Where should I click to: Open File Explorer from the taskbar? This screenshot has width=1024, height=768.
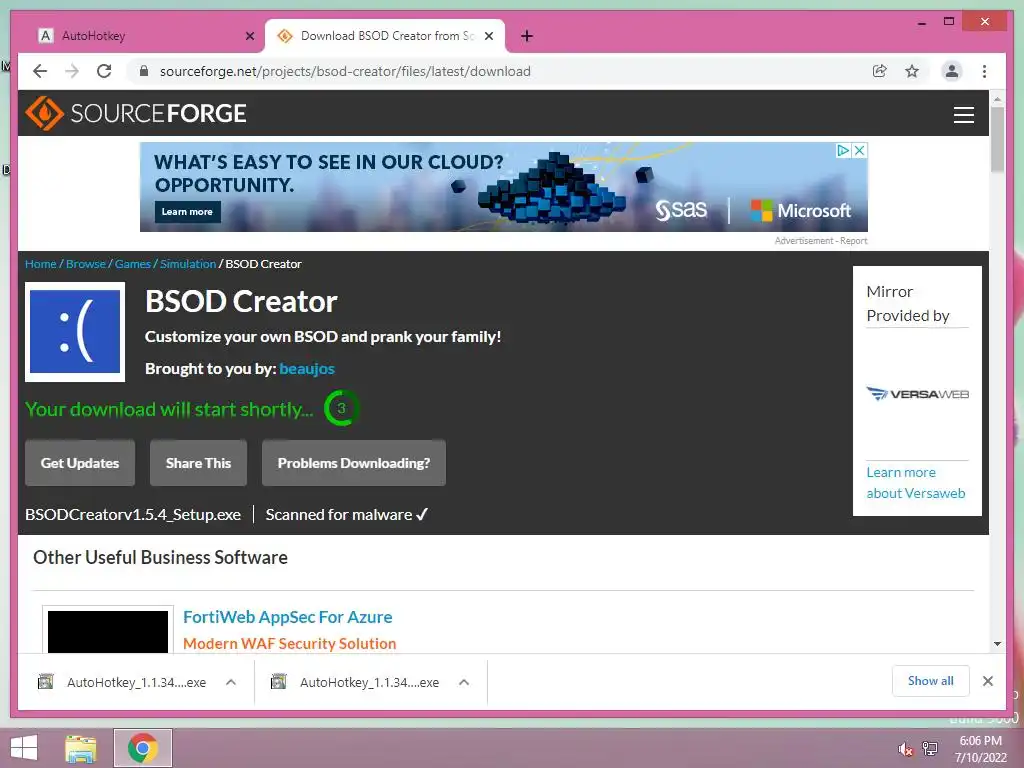[81, 748]
